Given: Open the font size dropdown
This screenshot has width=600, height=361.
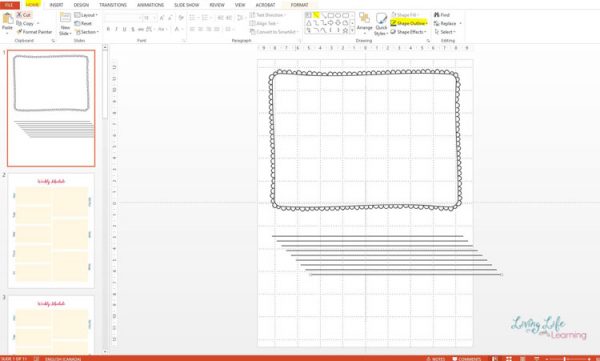Looking at the screenshot, I should tap(154, 18).
